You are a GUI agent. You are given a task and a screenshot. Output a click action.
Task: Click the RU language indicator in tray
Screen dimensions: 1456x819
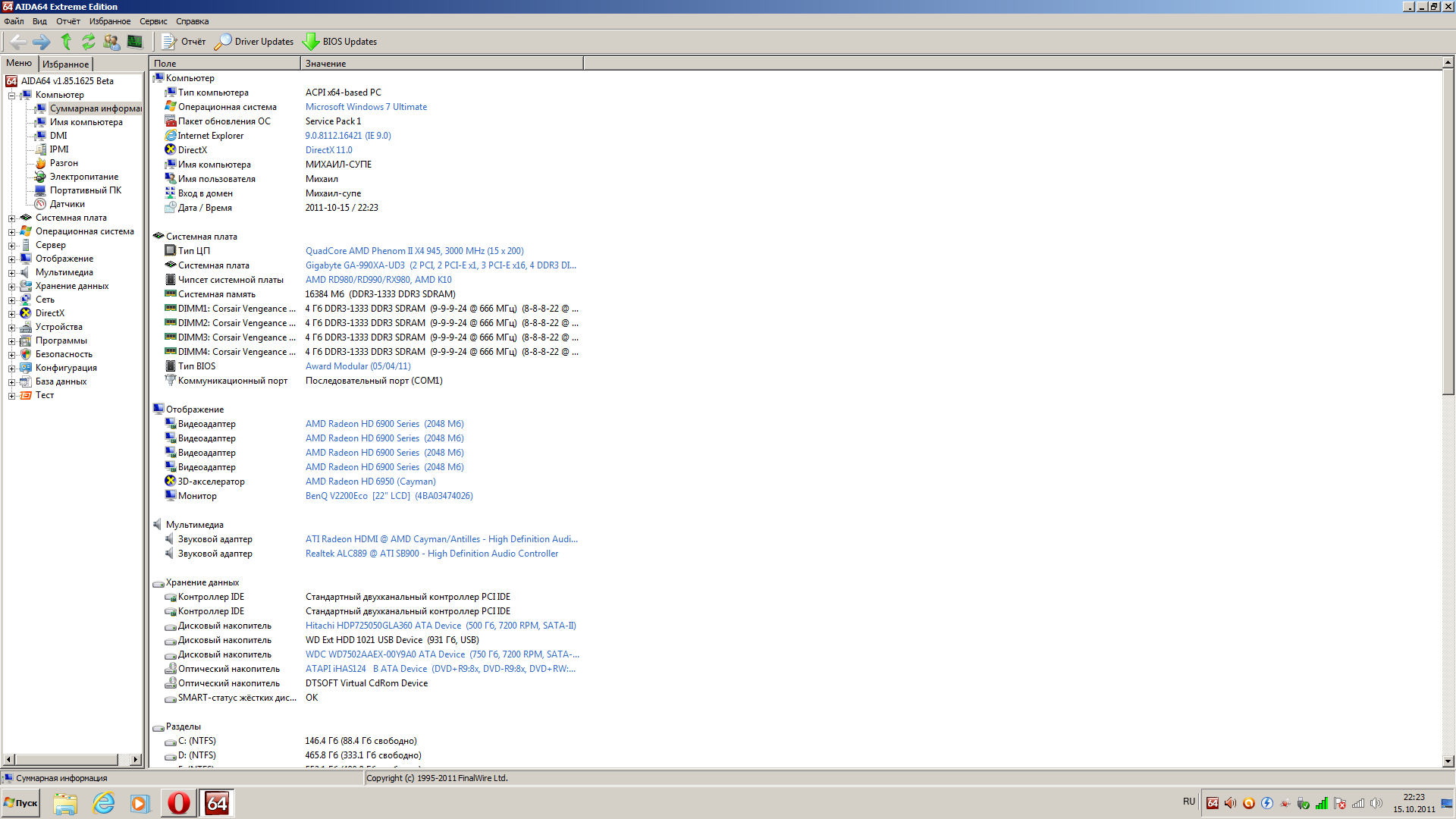coord(1188,802)
